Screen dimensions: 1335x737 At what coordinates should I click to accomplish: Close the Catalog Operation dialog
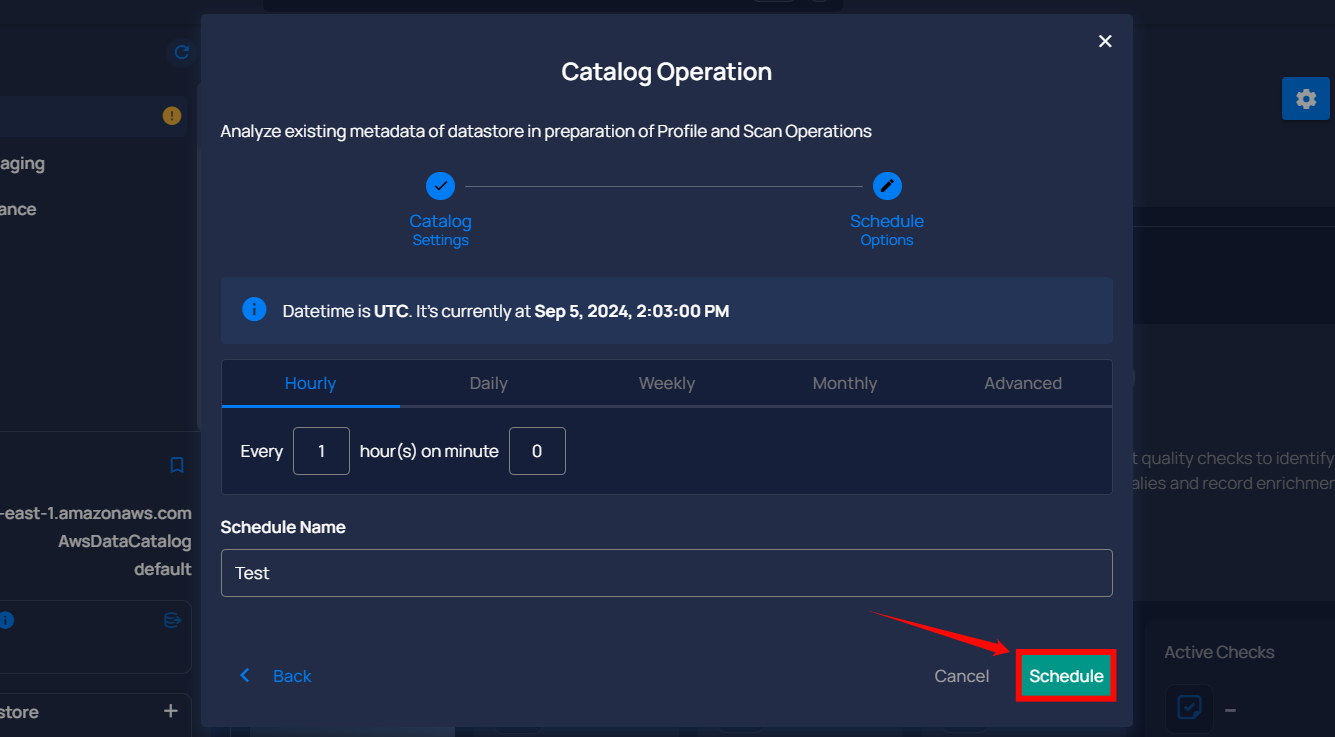(x=1105, y=41)
